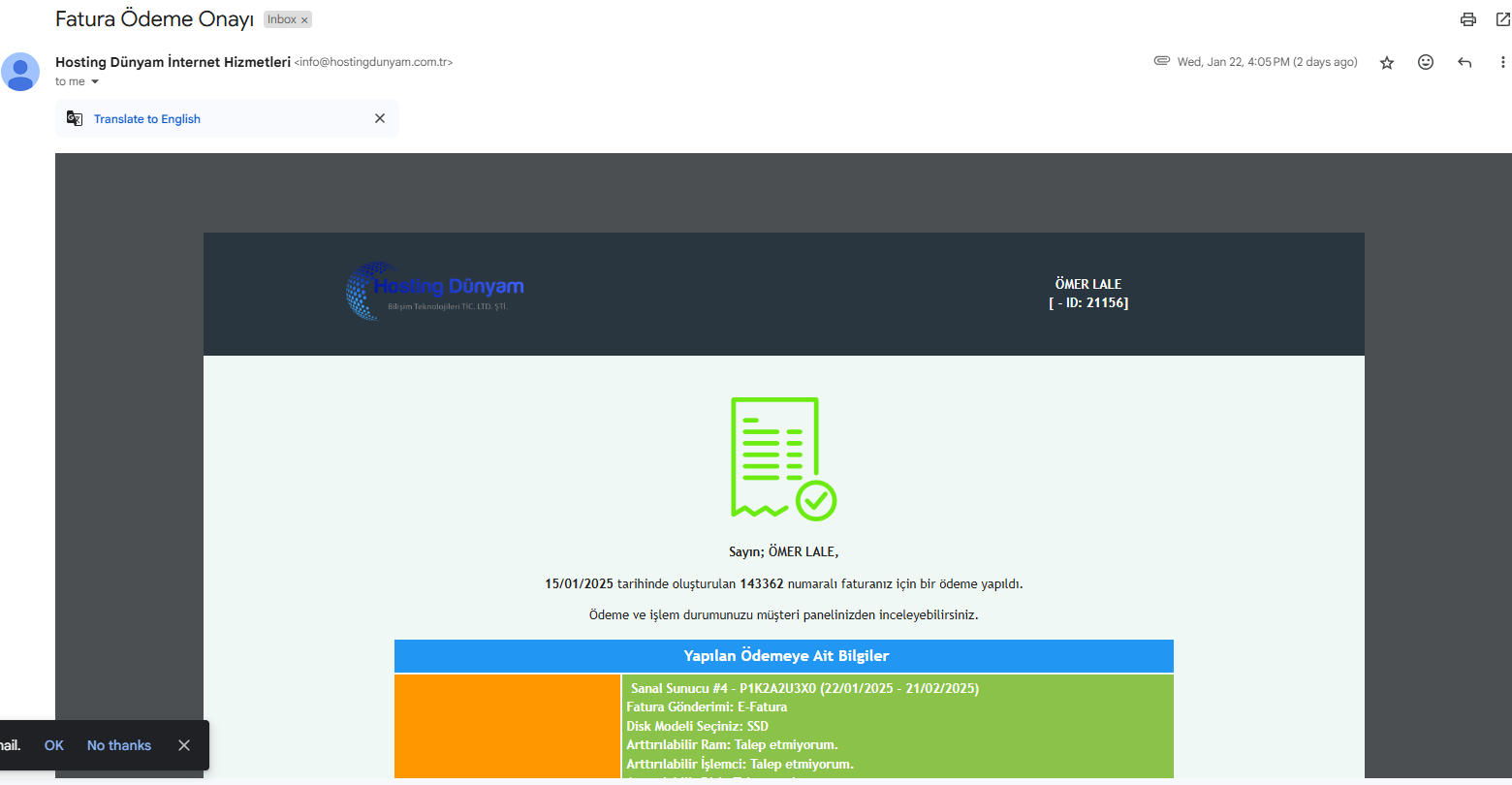Screen dimensions: 1512x785
Task: Print this email with the printer icon
Action: [1468, 19]
